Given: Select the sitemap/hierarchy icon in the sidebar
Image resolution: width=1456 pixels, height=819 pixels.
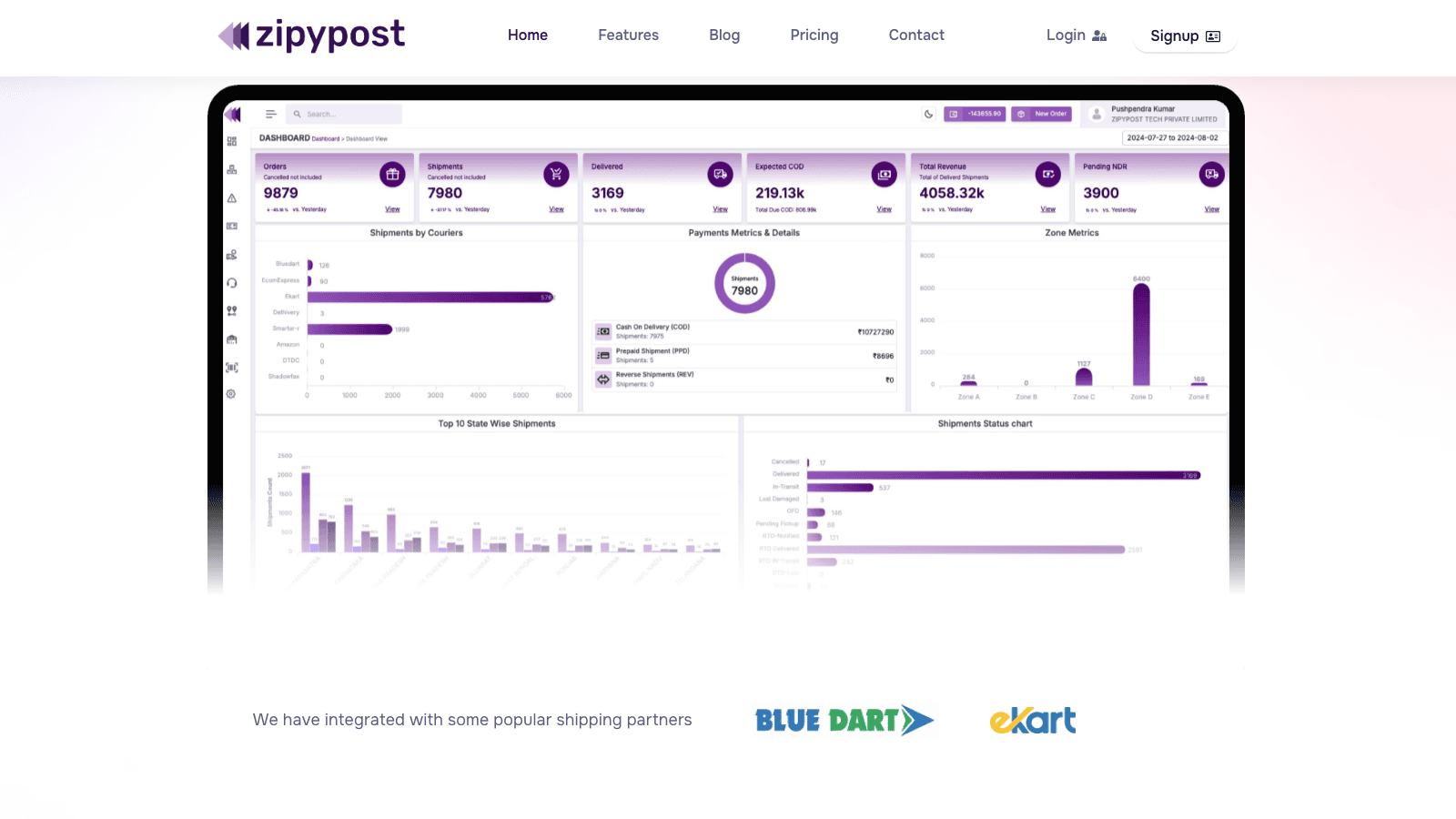Looking at the screenshot, I should point(231,170).
